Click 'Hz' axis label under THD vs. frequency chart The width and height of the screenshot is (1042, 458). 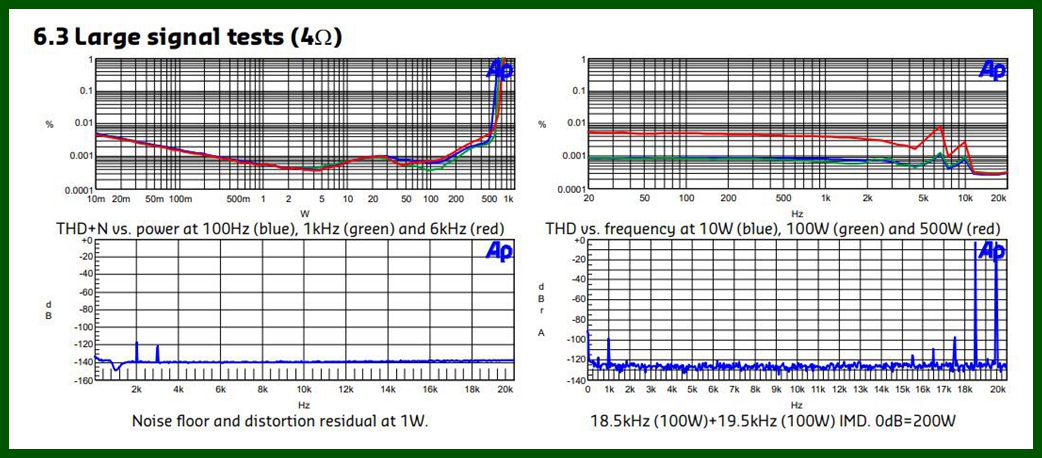pyautogui.click(x=797, y=213)
